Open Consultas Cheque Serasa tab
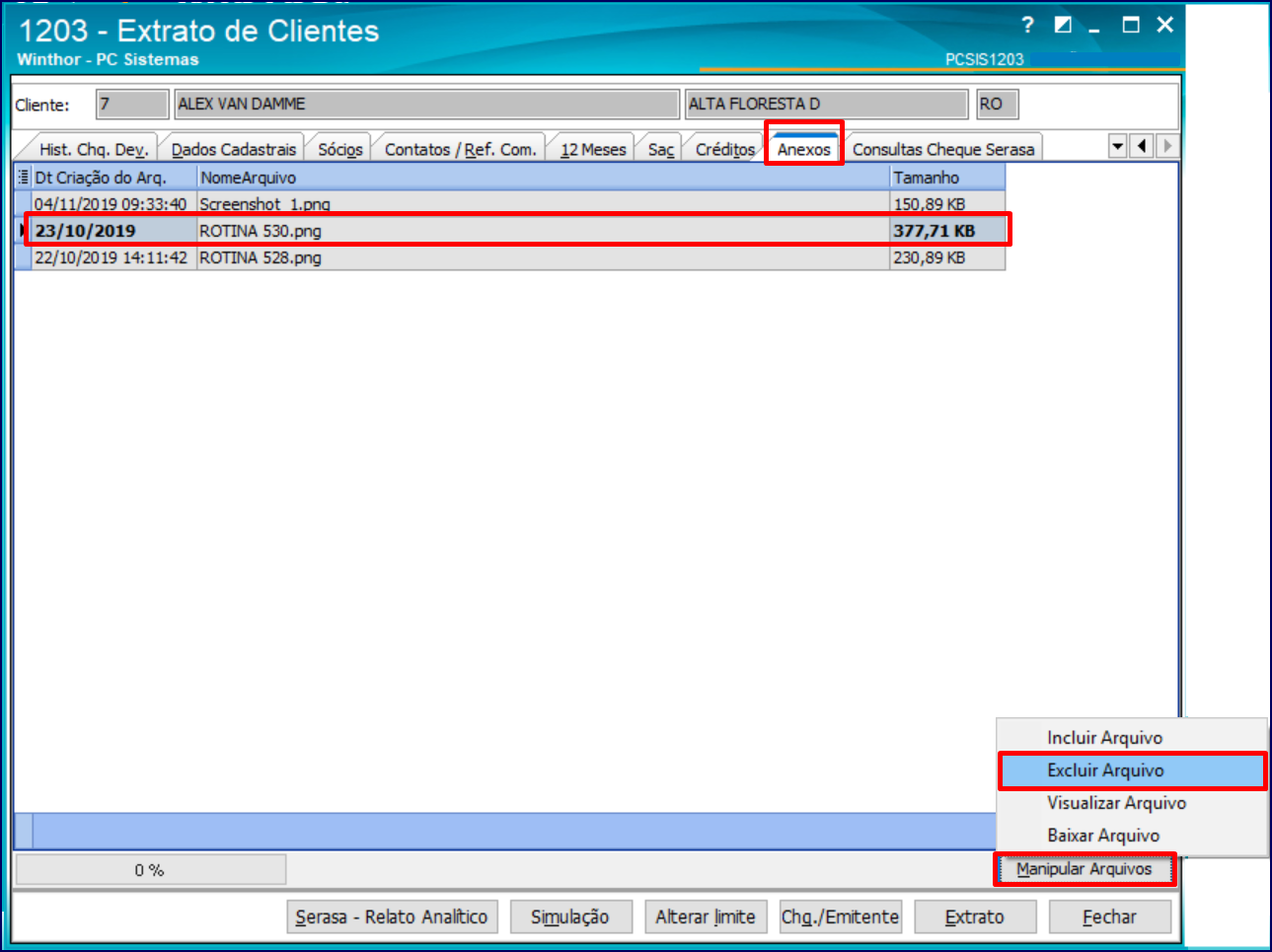This screenshot has height=952, width=1272. 943,149
